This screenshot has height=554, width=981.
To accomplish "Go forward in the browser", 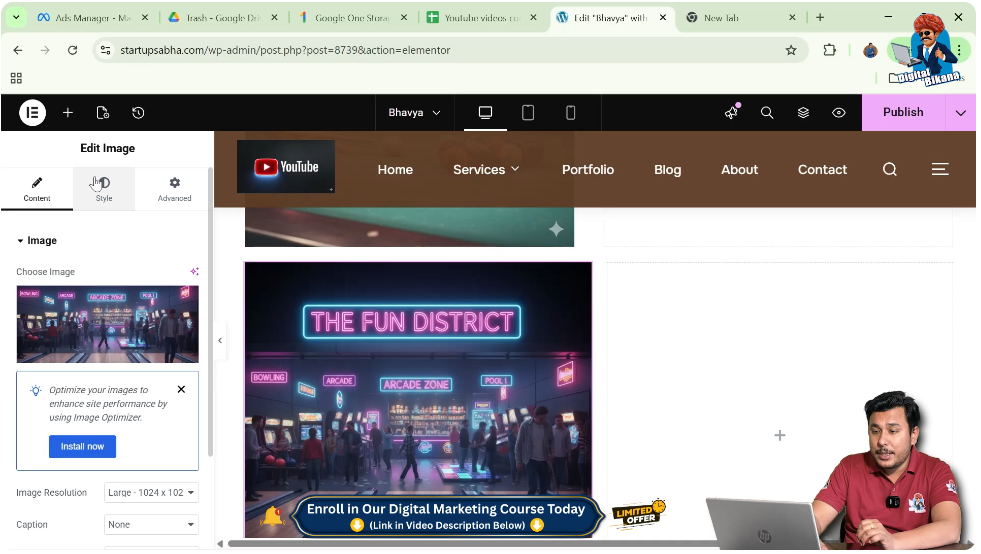I will click(x=45, y=50).
